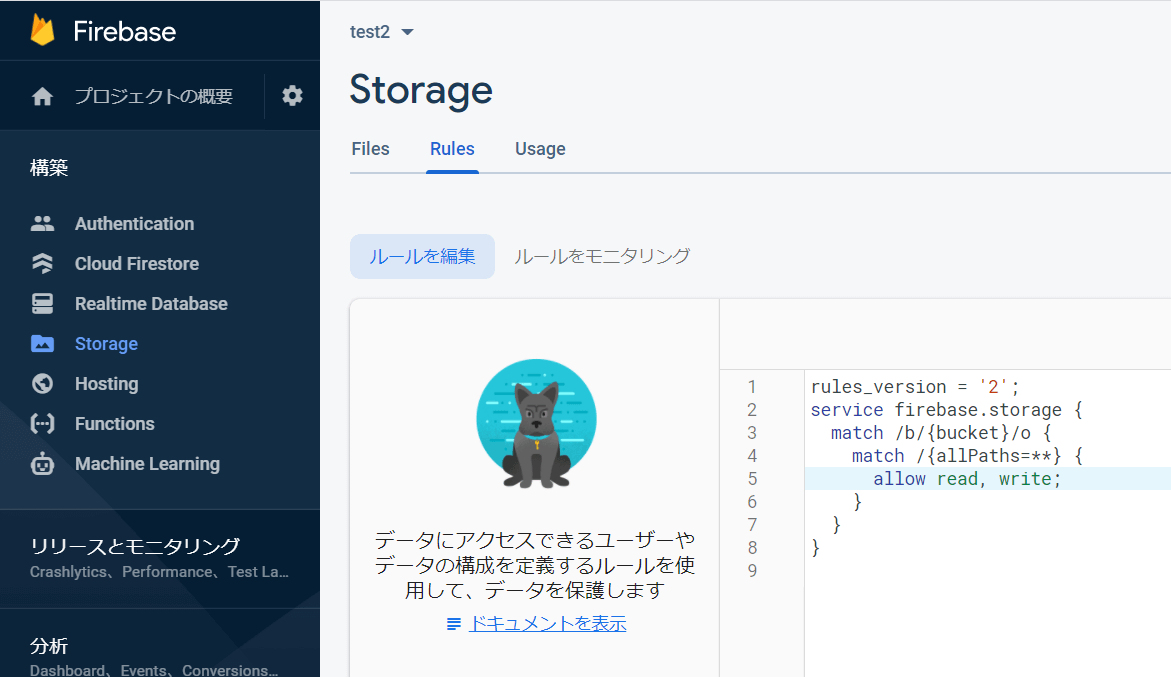Select the Rules tab
The image size is (1171, 677).
coord(452,149)
